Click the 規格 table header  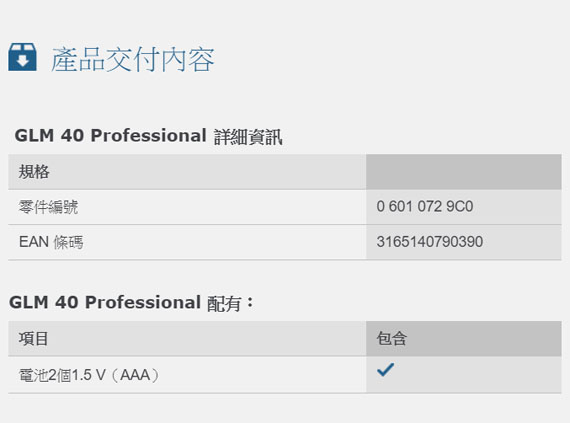(34, 172)
